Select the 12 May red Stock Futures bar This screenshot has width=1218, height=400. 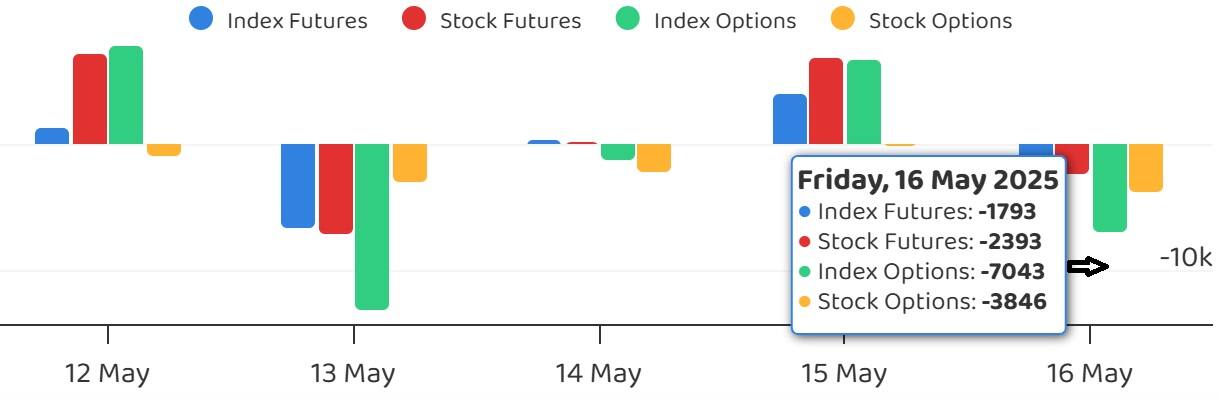point(90,99)
